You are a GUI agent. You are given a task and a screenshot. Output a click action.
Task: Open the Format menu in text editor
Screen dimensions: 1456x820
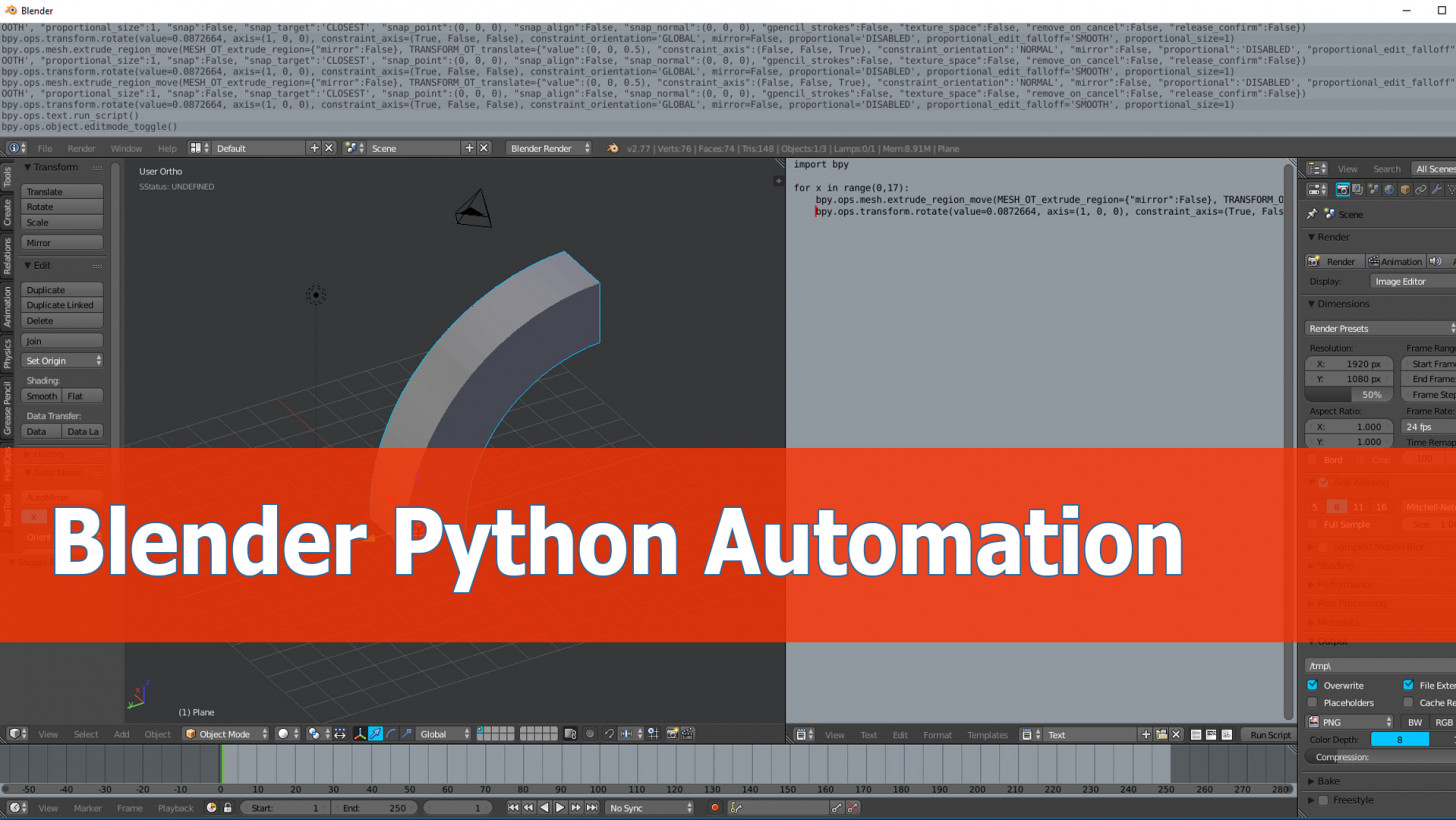(937, 735)
